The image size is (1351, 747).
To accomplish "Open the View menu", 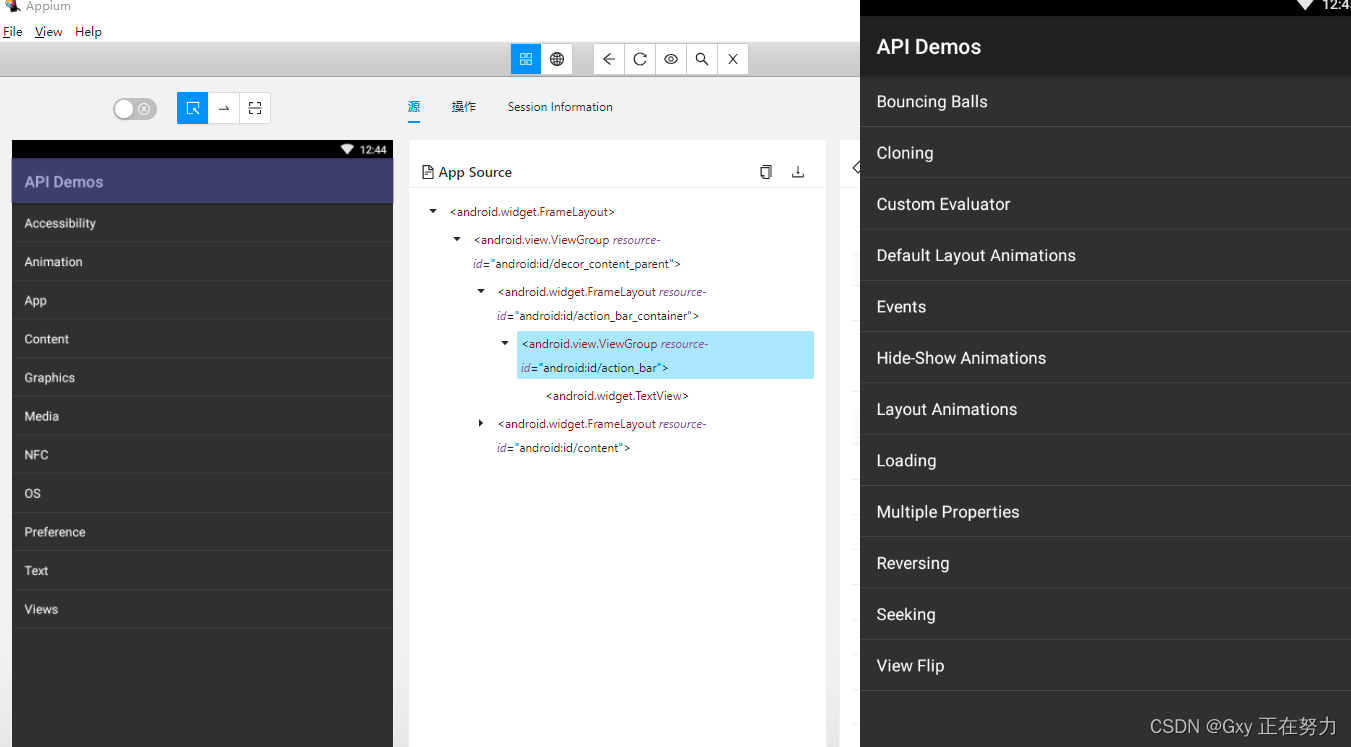I will click(48, 32).
